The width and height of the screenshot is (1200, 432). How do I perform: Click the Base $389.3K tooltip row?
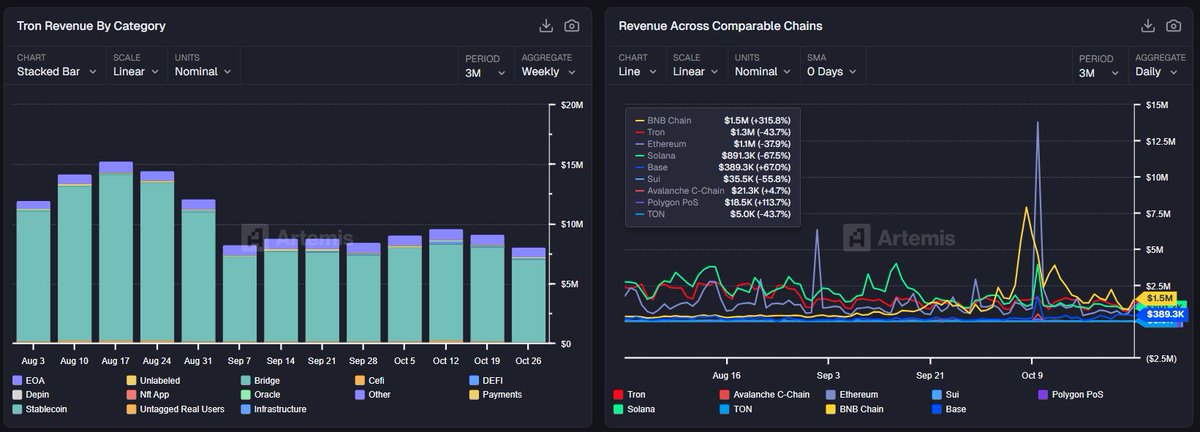point(712,168)
